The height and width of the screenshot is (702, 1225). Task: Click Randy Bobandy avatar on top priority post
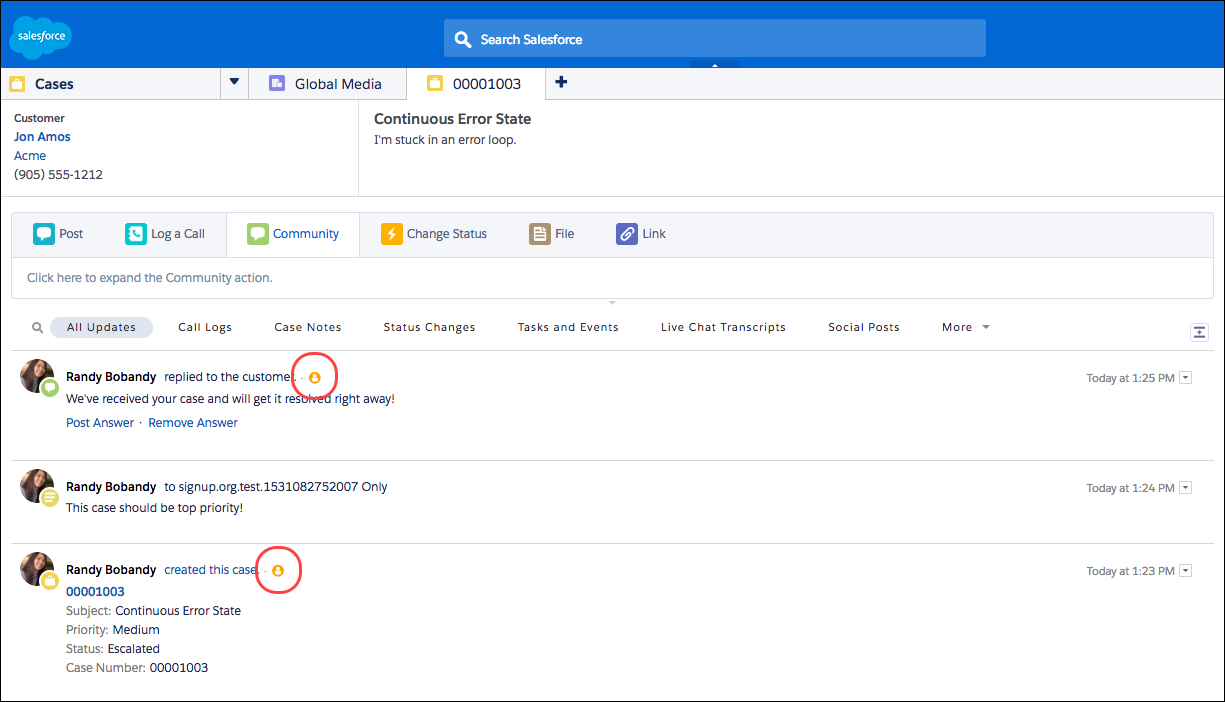pyautogui.click(x=37, y=486)
